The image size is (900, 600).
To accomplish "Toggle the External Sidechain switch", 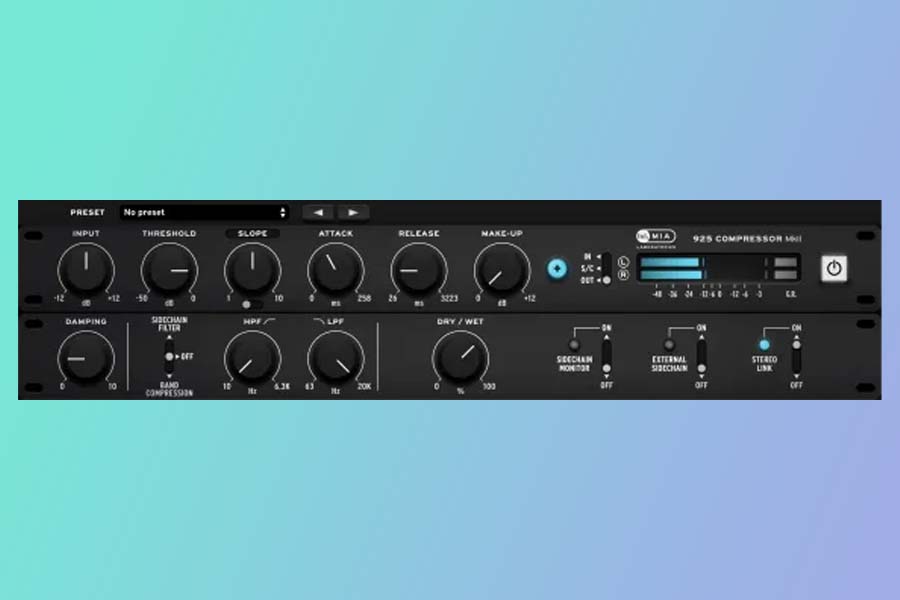I will pos(701,356).
